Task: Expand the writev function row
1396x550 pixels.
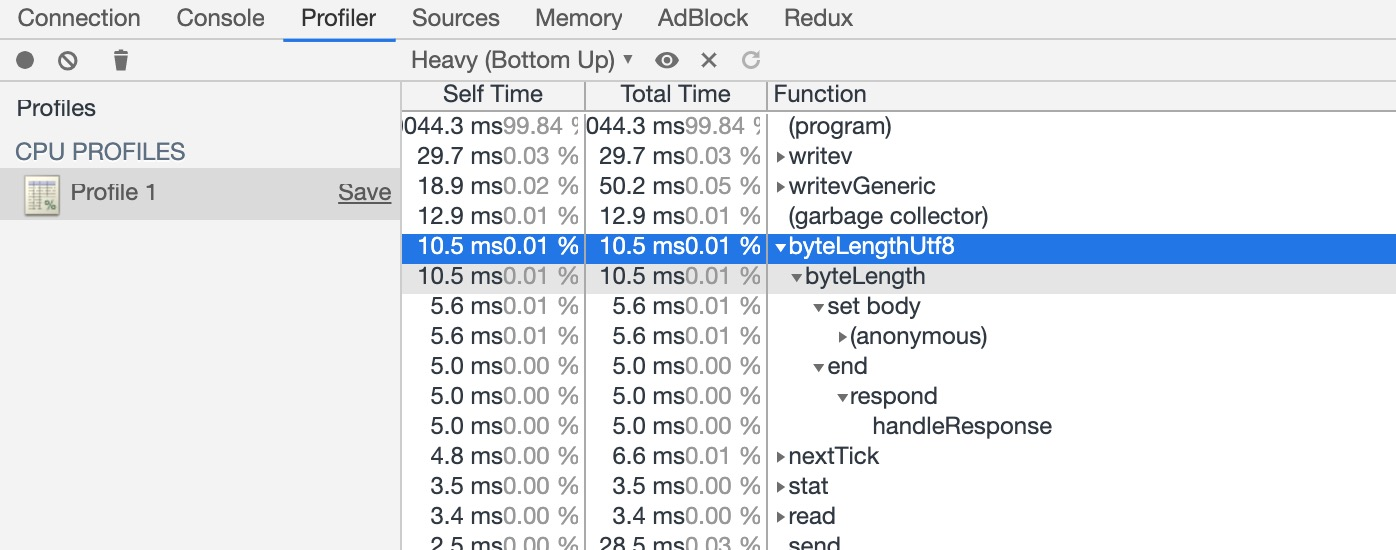Action: [x=781, y=157]
